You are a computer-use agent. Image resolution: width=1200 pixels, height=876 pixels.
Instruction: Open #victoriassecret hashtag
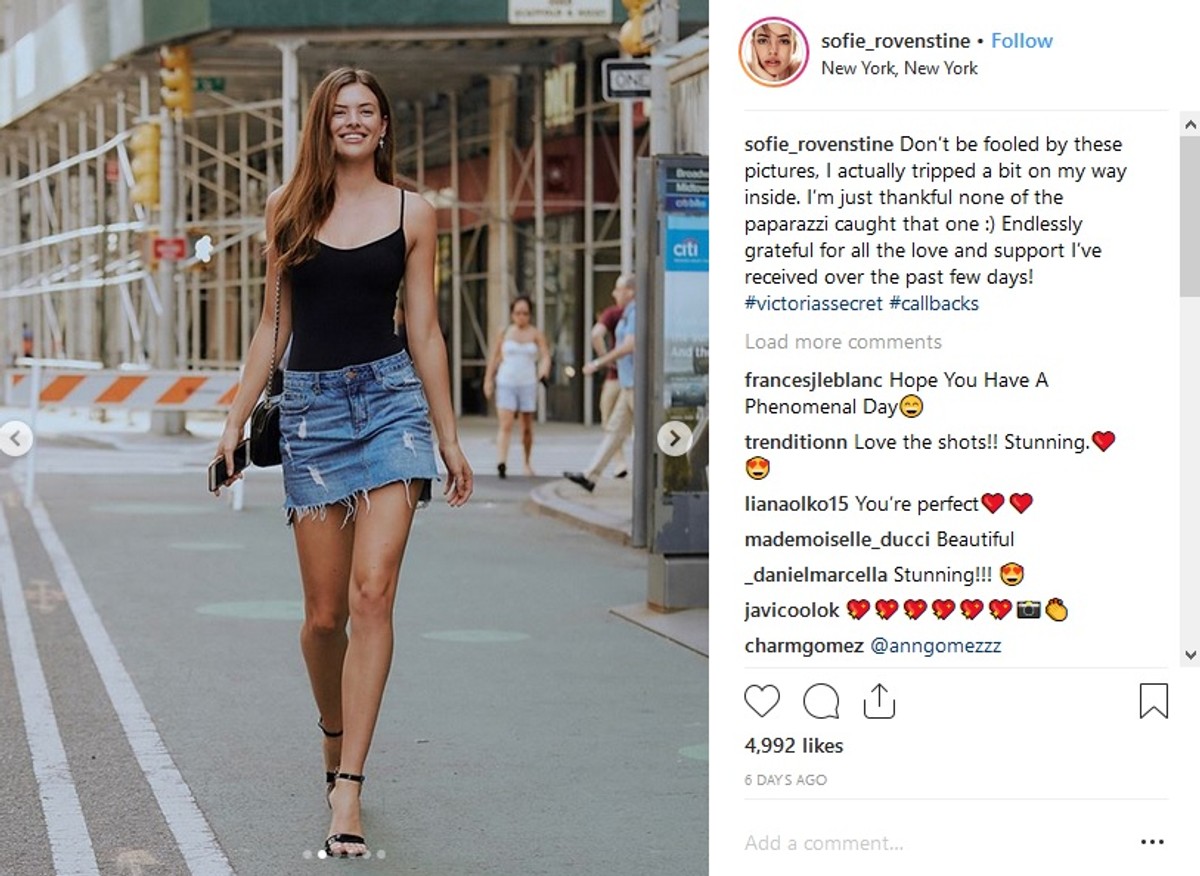[x=812, y=303]
